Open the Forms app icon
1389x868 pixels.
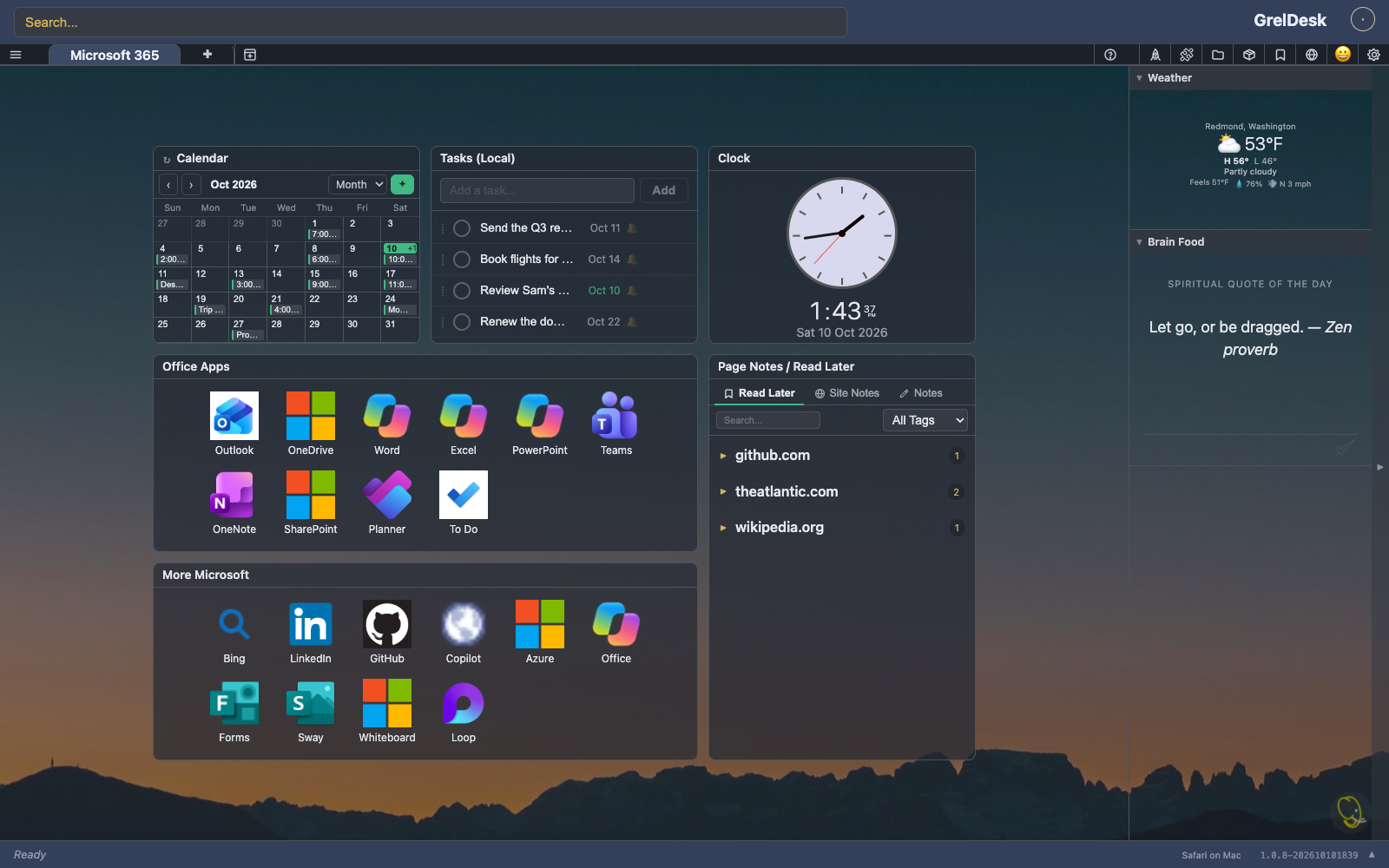pos(234,703)
